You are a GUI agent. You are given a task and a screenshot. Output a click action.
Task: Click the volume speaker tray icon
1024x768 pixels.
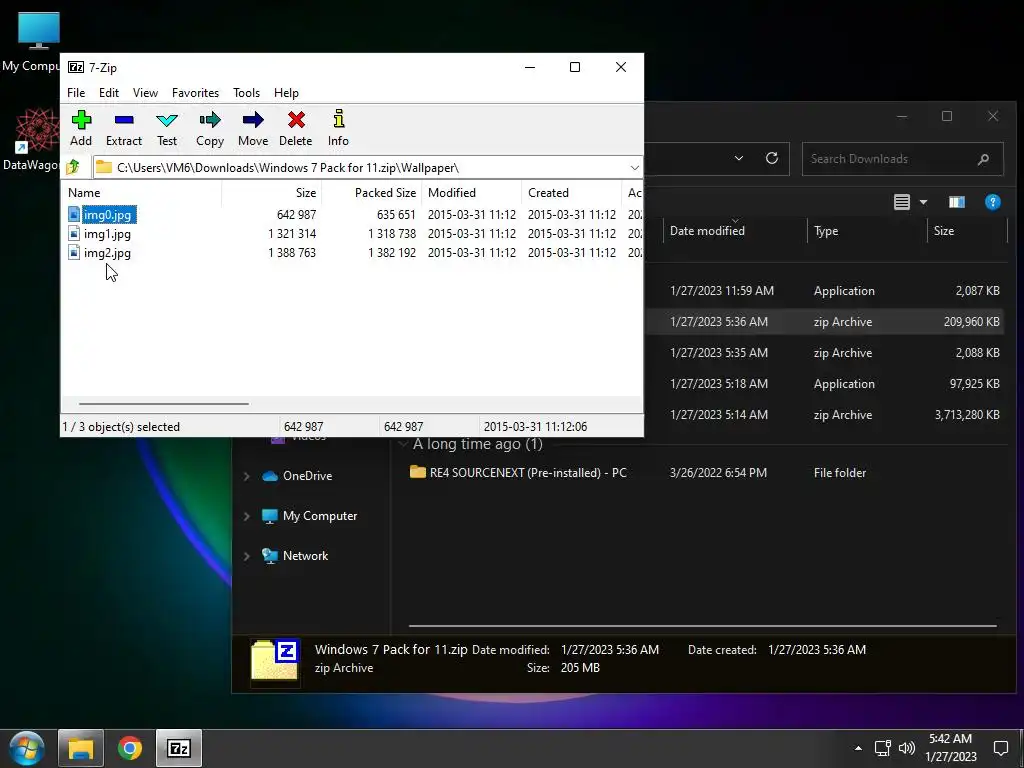[906, 748]
